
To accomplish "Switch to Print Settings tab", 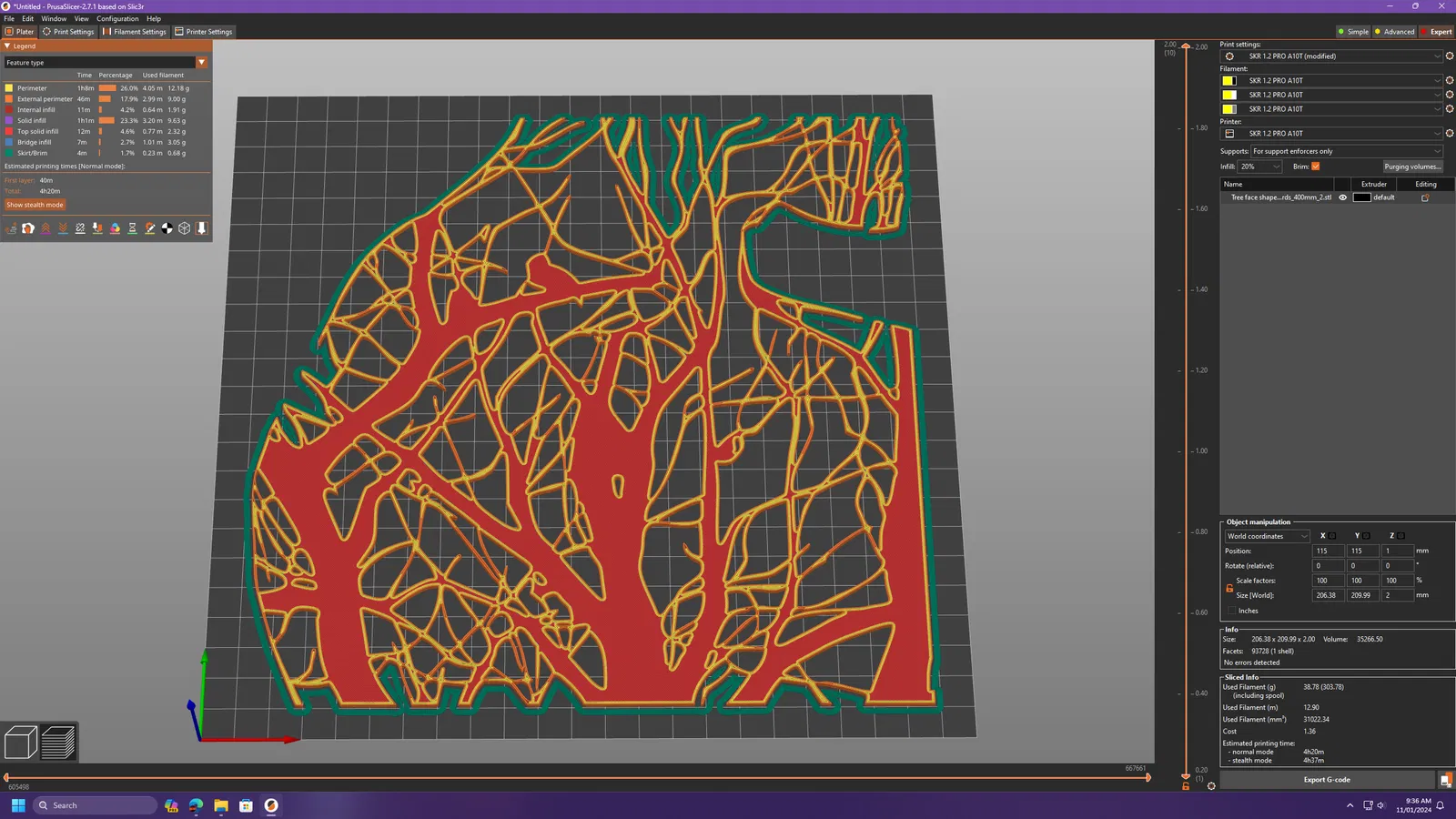I will click(68, 32).
